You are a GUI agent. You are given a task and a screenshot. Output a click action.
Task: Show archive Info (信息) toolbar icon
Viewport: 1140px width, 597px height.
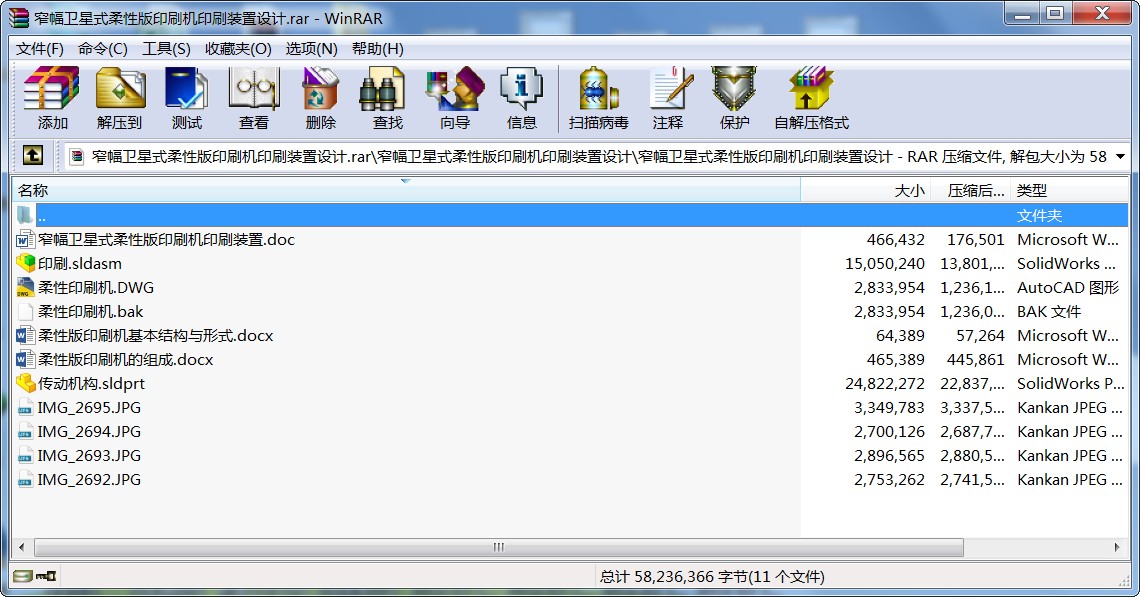pyautogui.click(x=521, y=89)
